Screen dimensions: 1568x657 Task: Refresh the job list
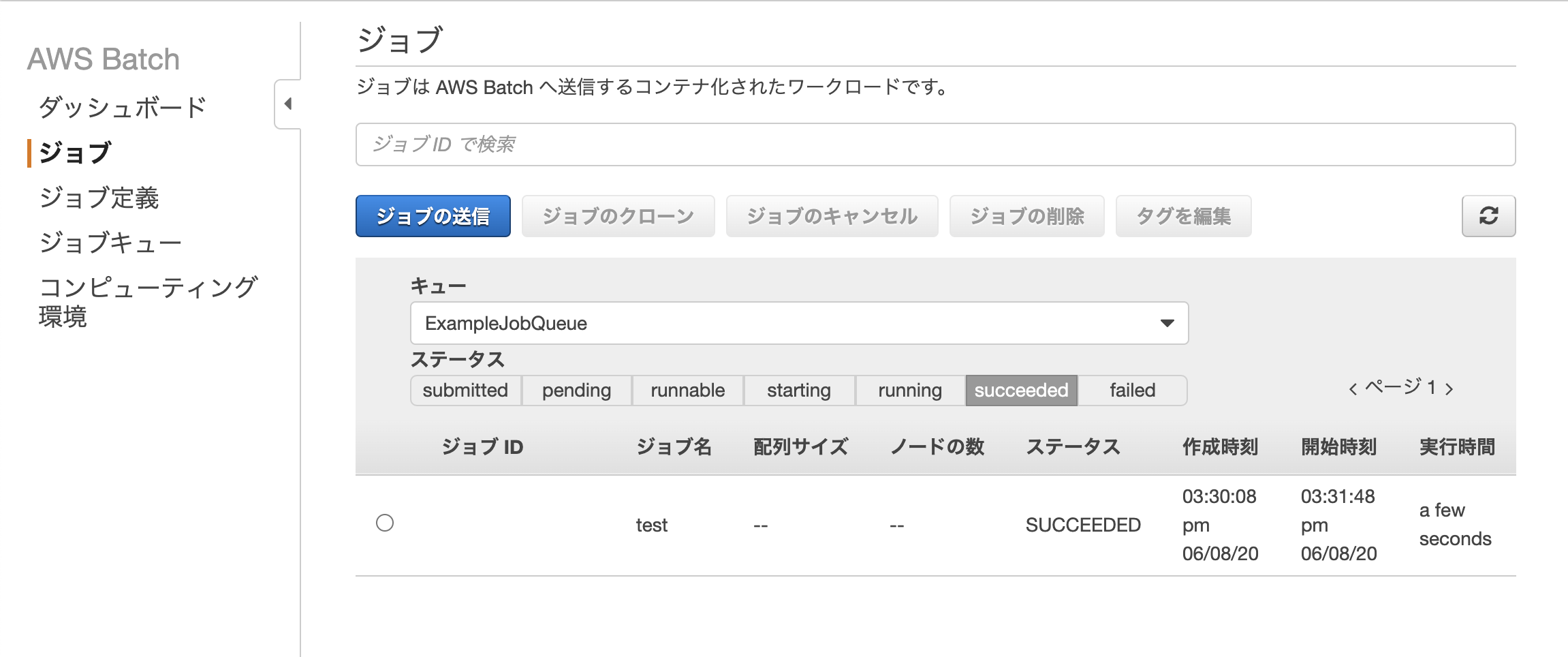coord(1488,216)
